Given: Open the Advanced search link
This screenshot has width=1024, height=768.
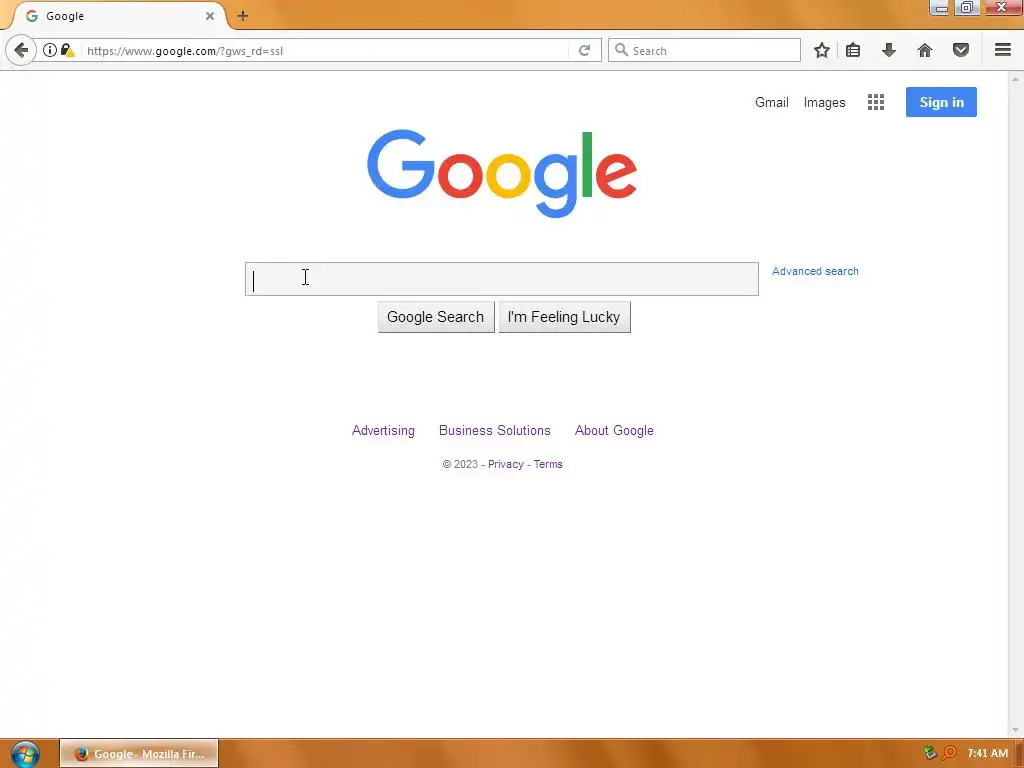Looking at the screenshot, I should click(815, 271).
